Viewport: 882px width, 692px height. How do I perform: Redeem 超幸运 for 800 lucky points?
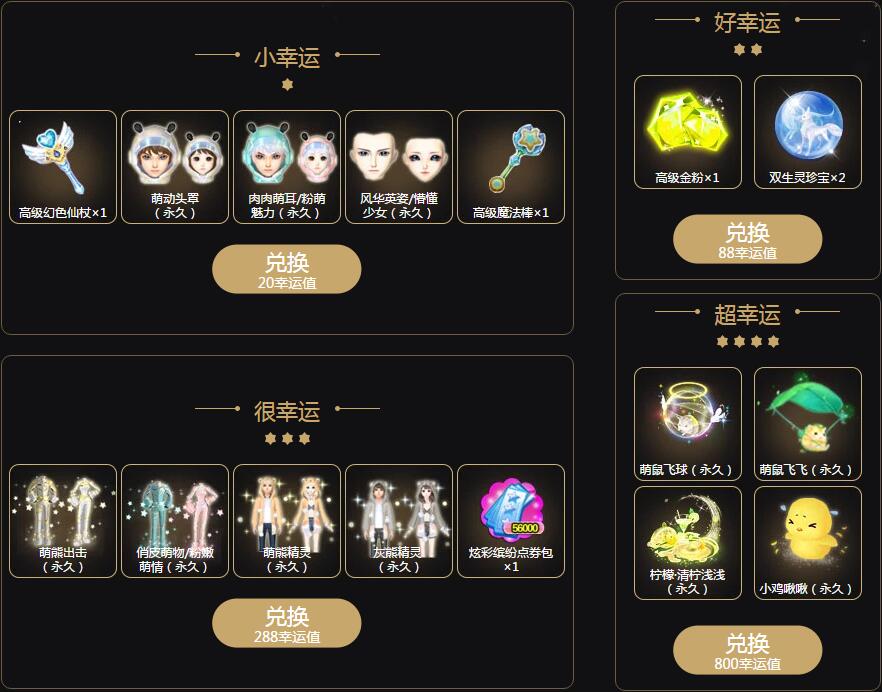point(748,650)
